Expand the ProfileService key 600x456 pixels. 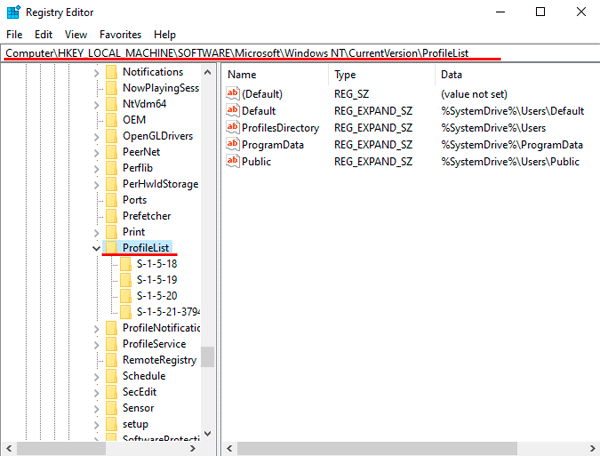pos(96,345)
